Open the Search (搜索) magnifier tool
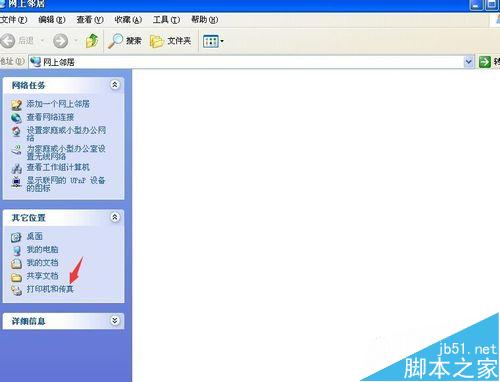The height and width of the screenshot is (382, 500). click(x=125, y=41)
